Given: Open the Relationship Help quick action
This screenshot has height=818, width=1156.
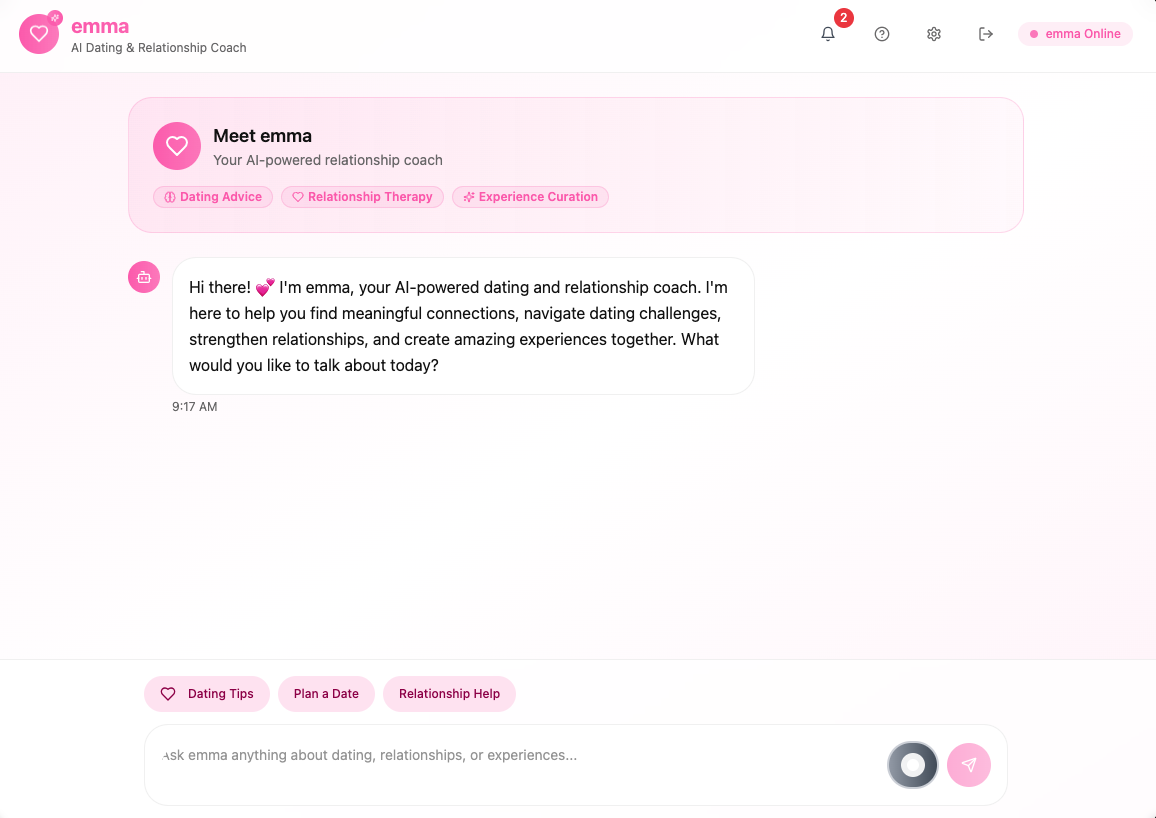Looking at the screenshot, I should (449, 693).
